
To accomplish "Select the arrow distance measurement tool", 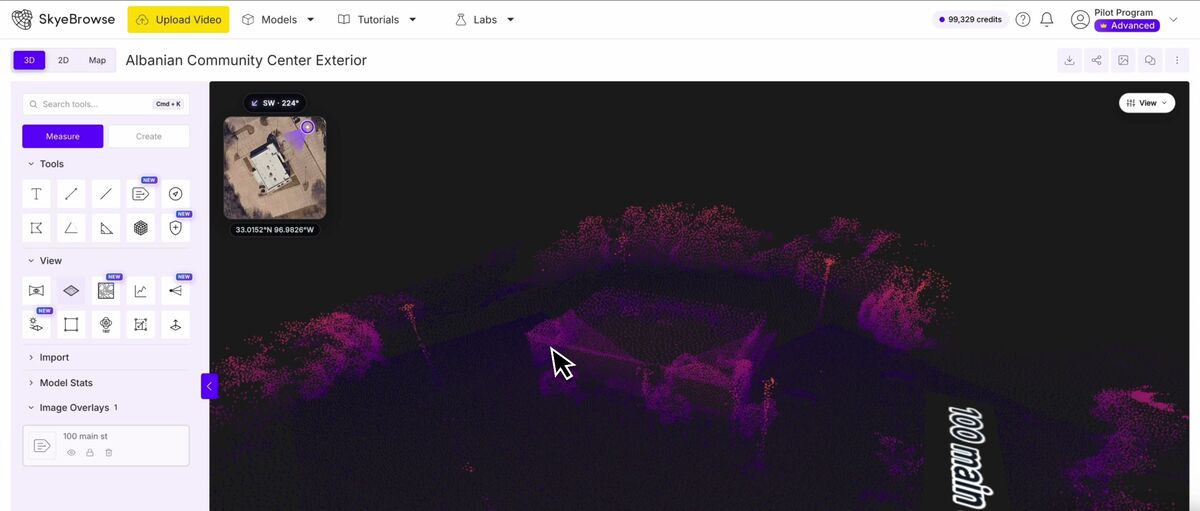I will (x=71, y=194).
